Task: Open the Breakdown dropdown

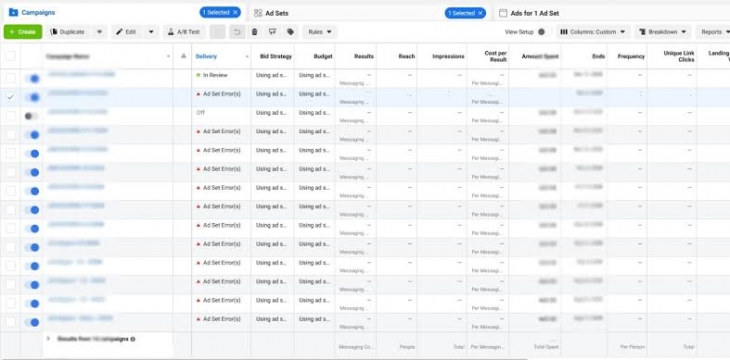Action: [x=663, y=32]
